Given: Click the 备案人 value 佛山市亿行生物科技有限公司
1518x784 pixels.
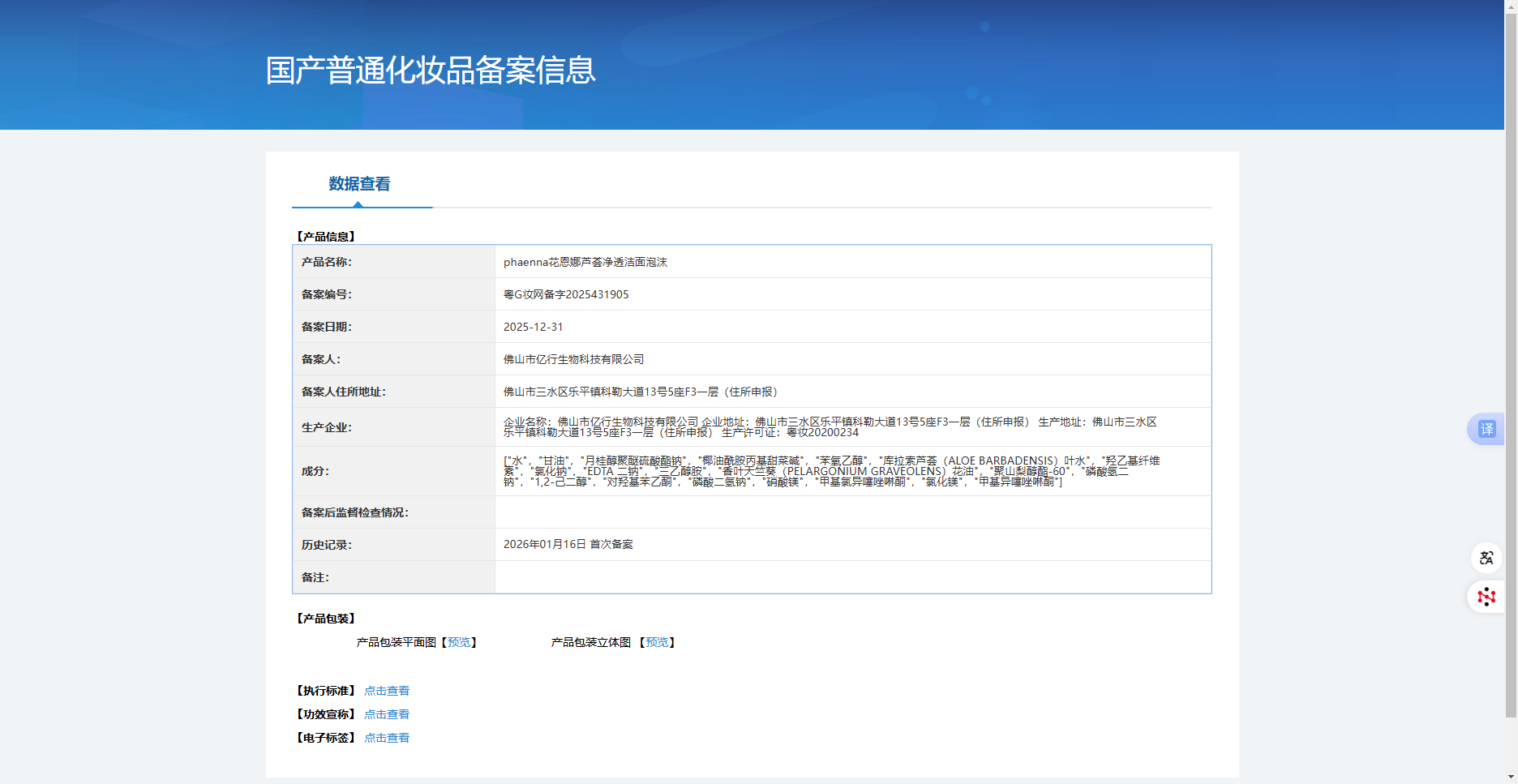Looking at the screenshot, I should pos(573,359).
